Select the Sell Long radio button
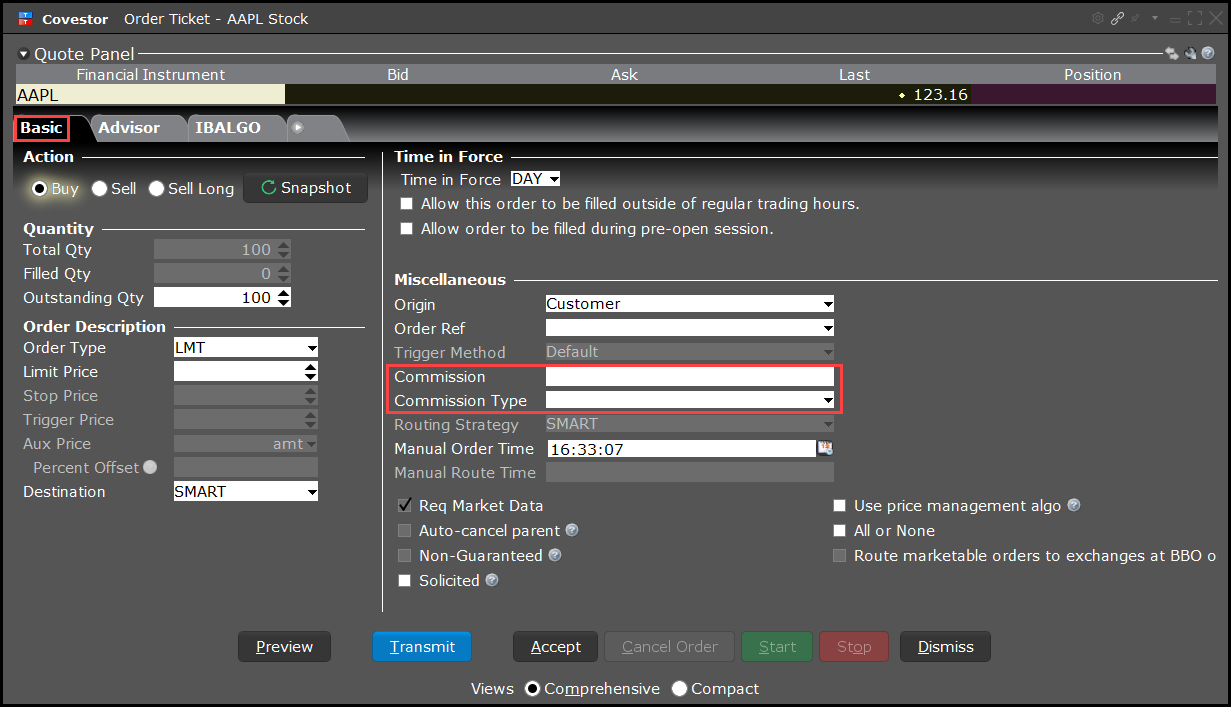 coord(156,188)
